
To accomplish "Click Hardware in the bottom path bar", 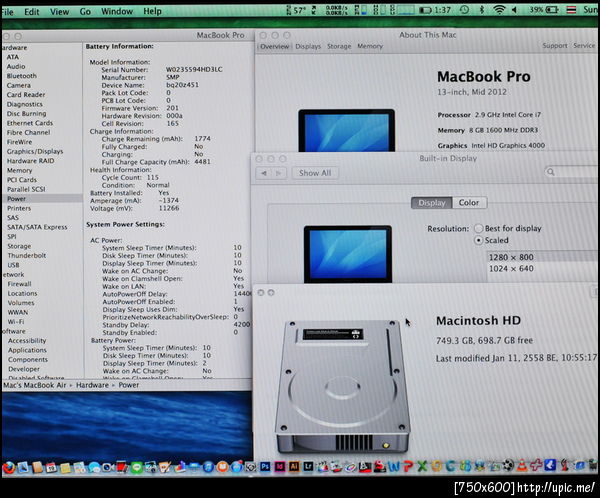I will coord(92,385).
